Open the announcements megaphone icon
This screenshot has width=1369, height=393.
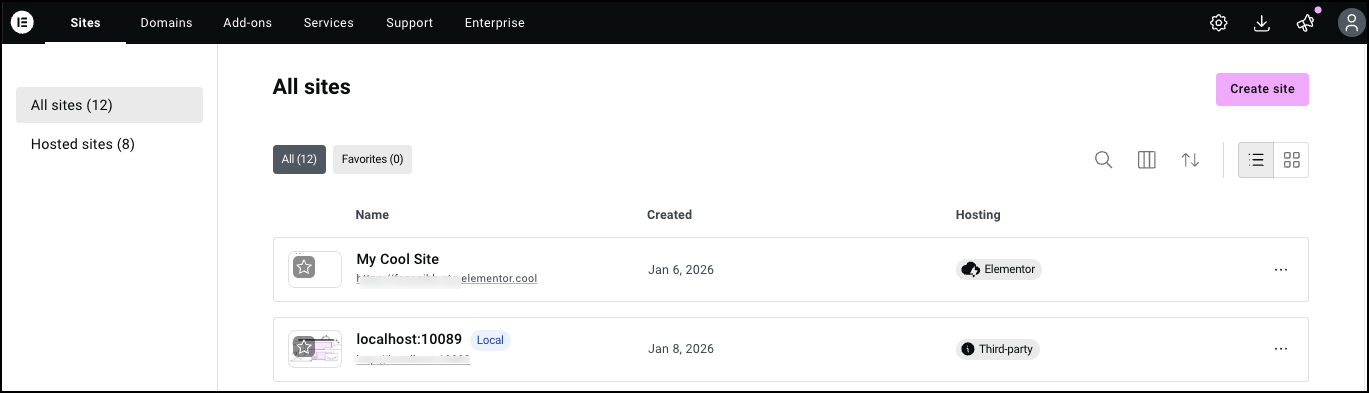point(1306,23)
